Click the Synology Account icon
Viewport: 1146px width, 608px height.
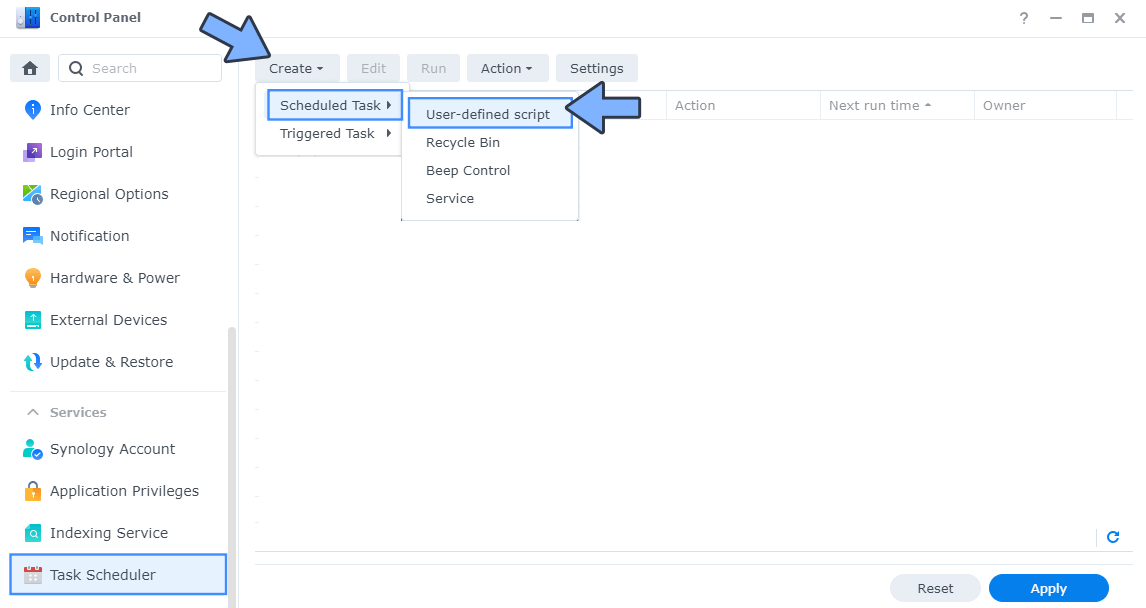[32, 449]
